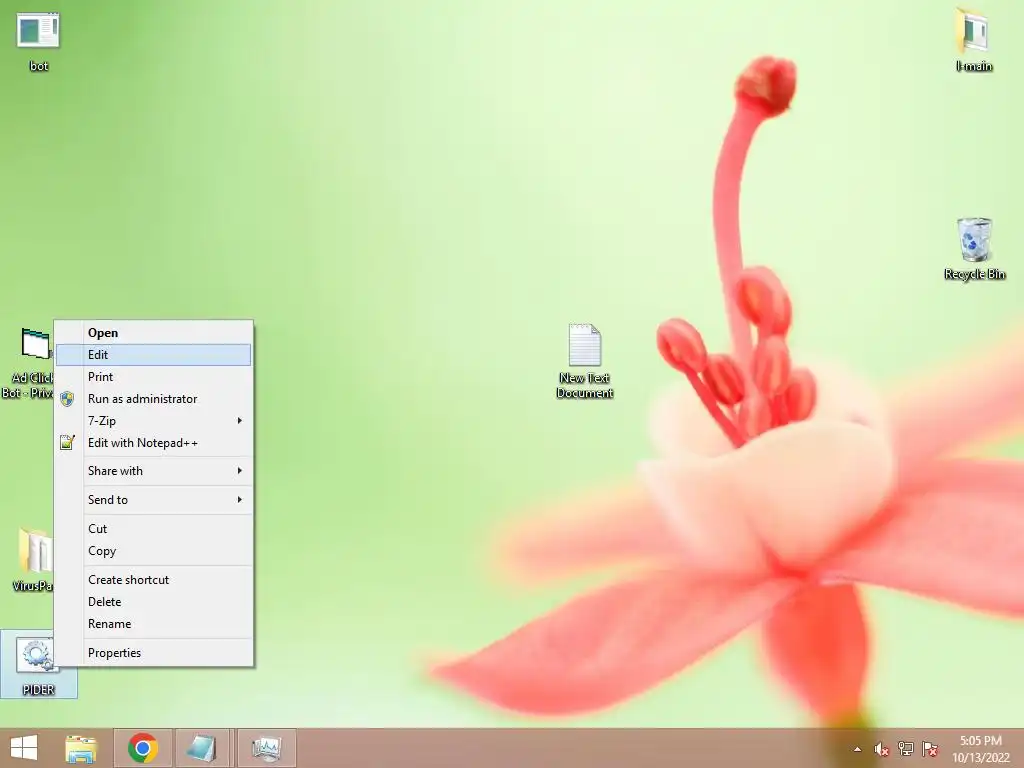
Task: Open the Windows Start button
Action: click(24, 748)
